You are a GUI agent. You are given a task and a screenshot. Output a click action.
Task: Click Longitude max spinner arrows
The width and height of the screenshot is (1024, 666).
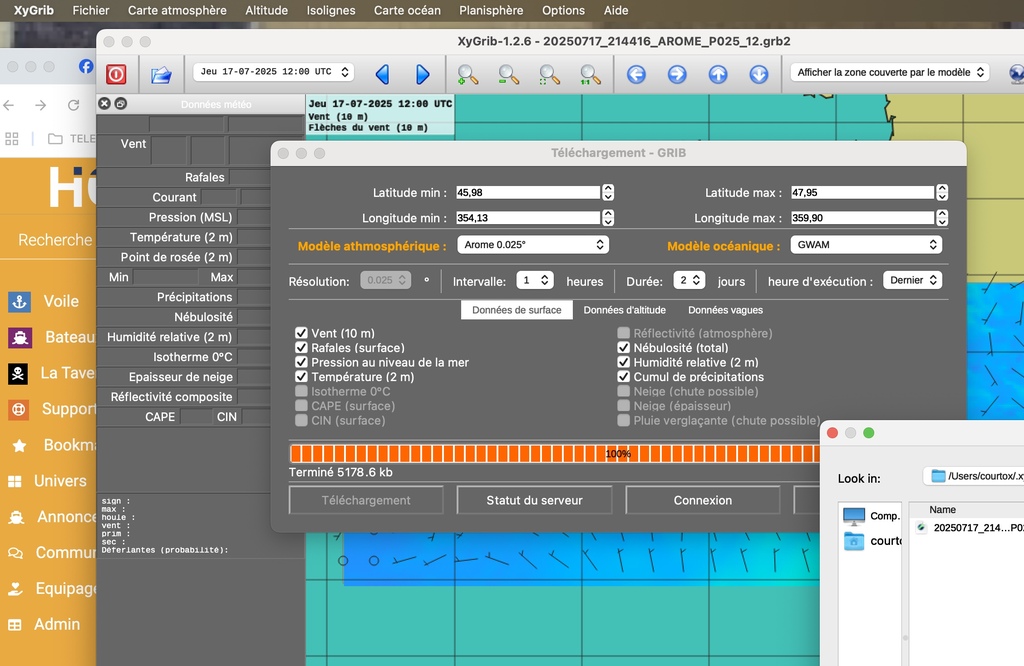pyautogui.click(x=942, y=218)
